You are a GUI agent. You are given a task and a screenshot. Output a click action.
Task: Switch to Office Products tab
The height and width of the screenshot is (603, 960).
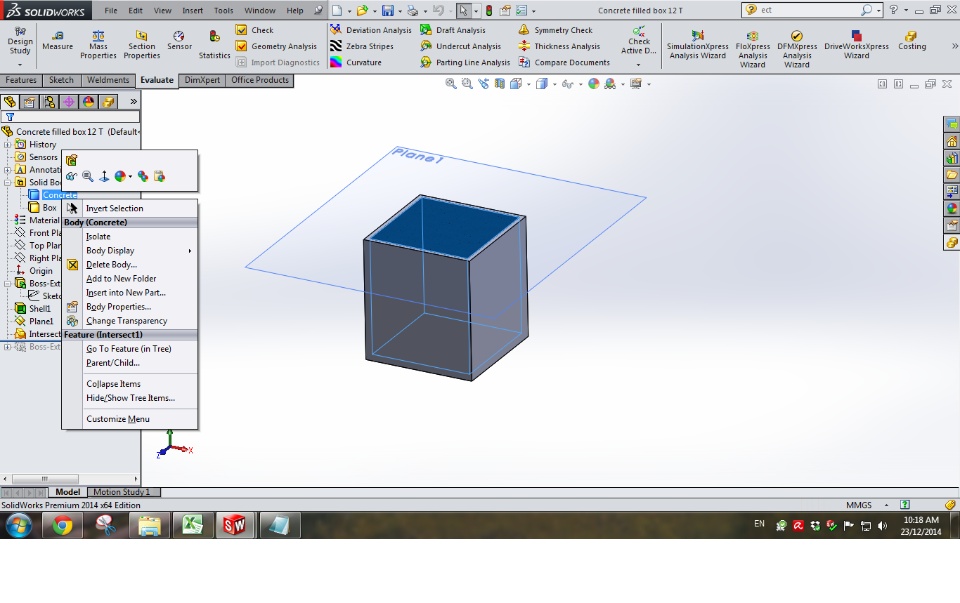point(260,80)
